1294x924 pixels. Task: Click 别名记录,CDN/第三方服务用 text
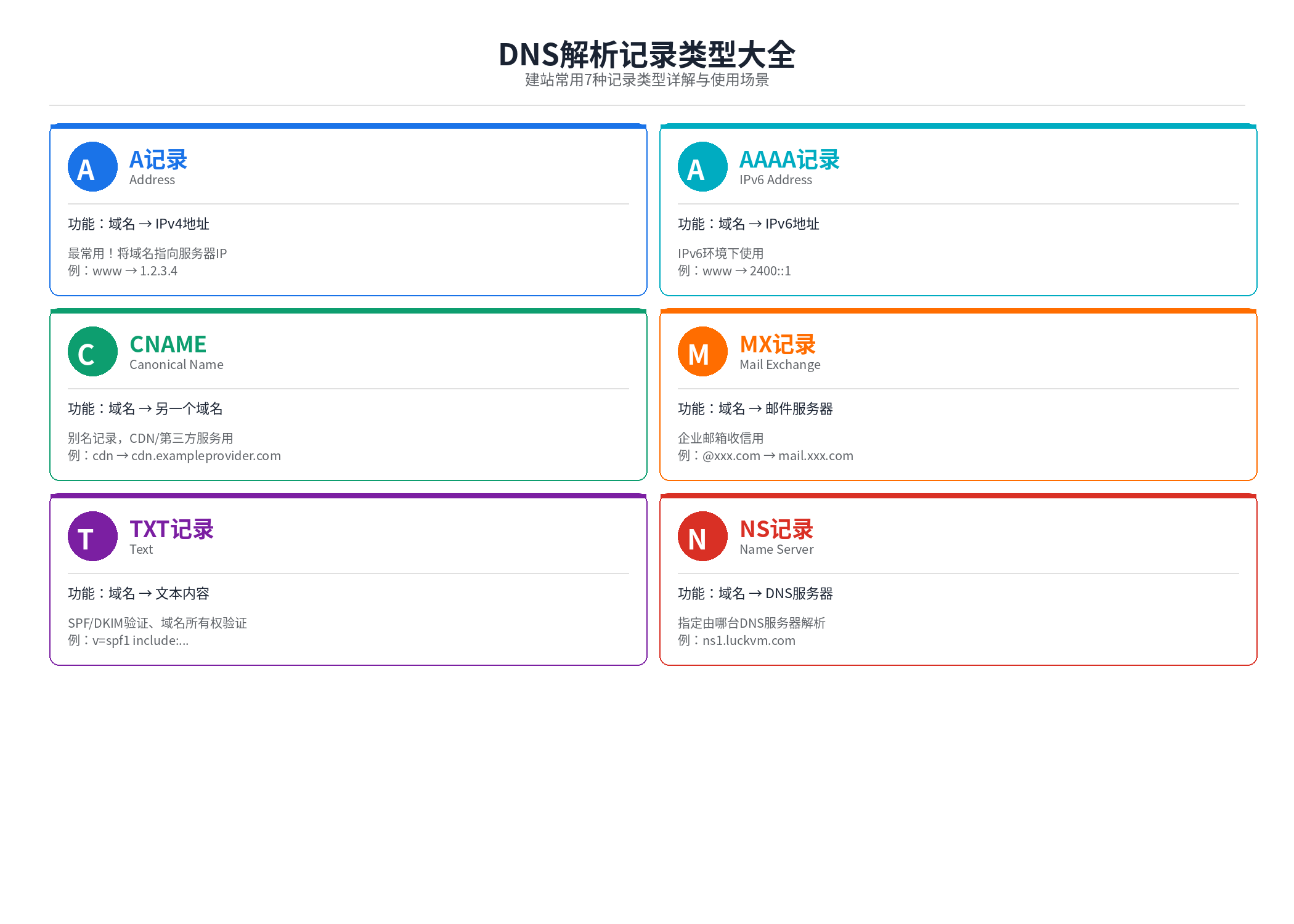(150, 439)
